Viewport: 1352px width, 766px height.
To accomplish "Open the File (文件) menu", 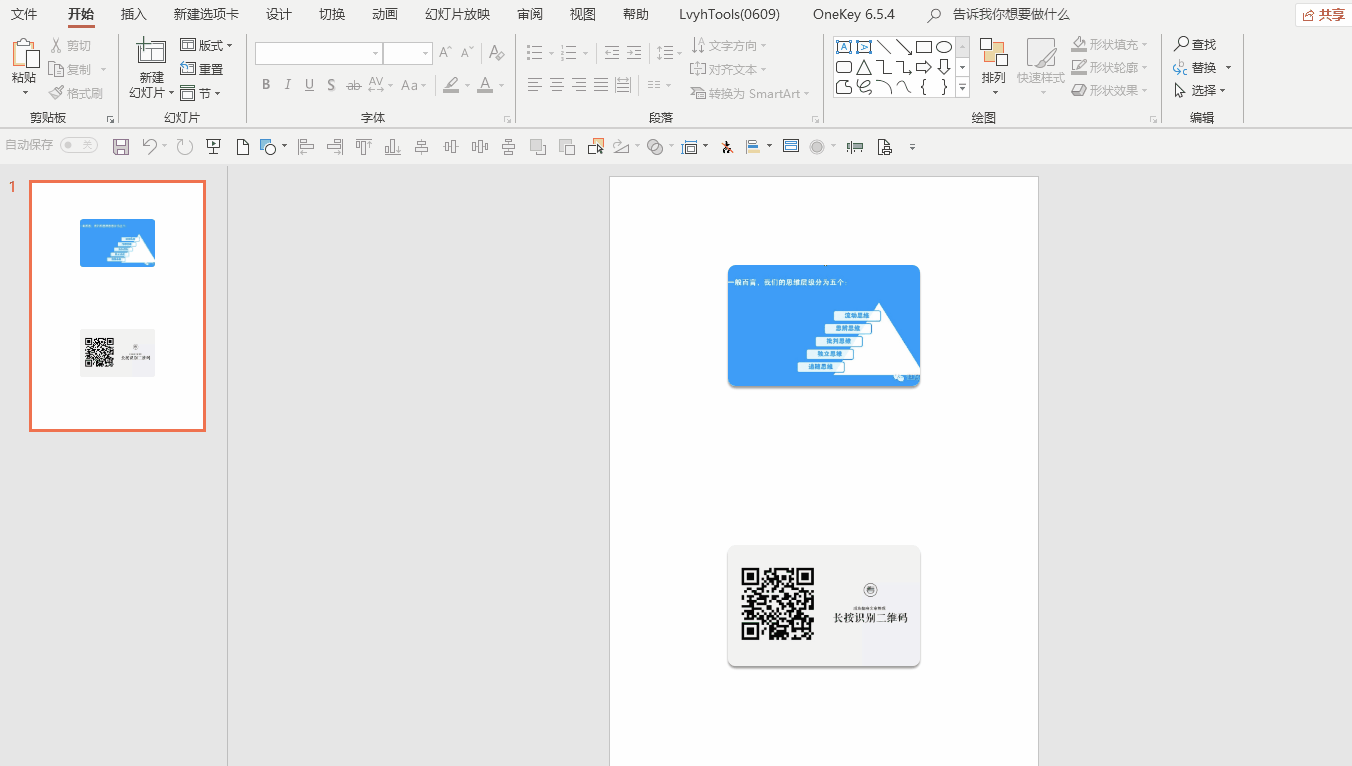I will click(24, 14).
